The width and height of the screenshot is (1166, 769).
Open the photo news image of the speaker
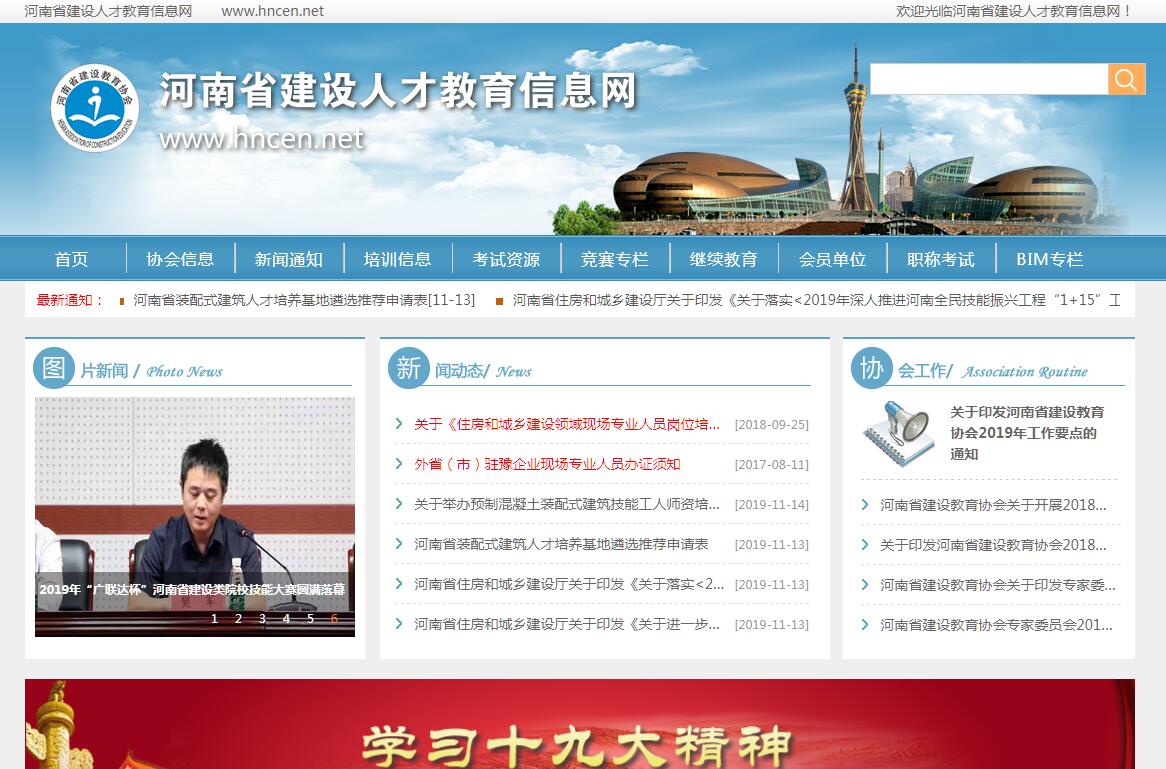pos(195,490)
